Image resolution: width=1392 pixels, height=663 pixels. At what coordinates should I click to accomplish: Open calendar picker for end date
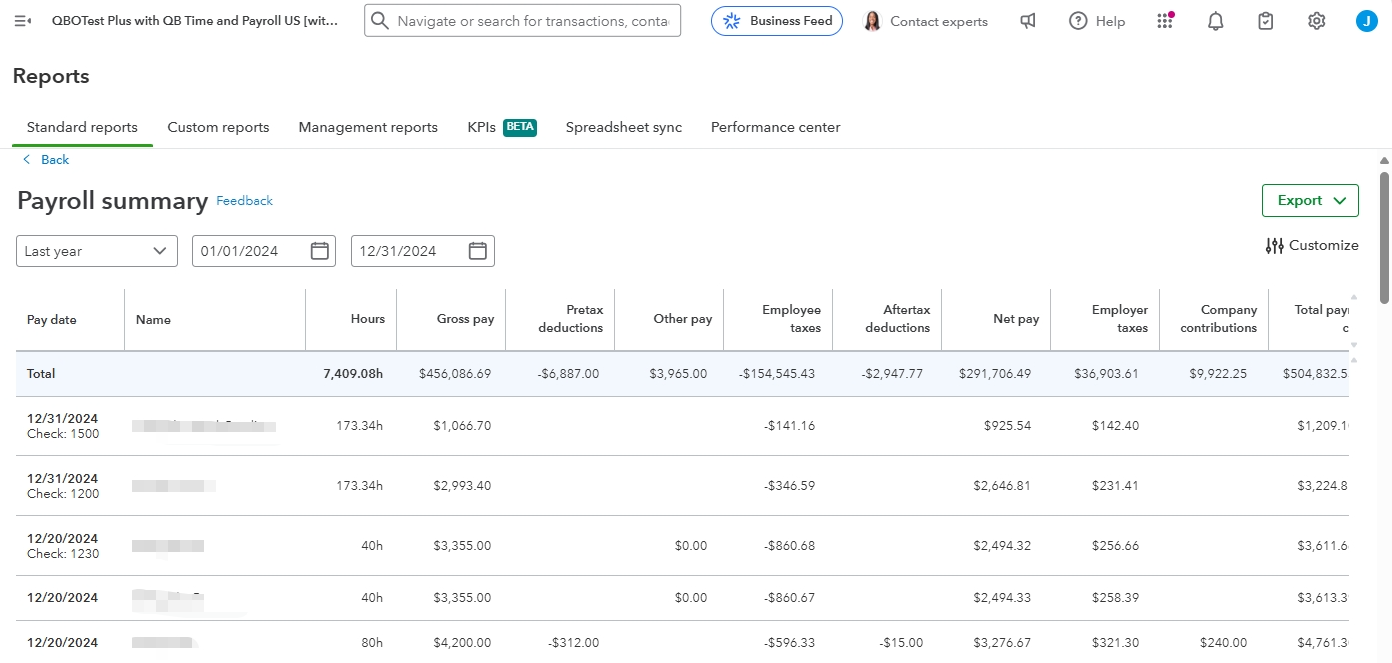coord(478,251)
